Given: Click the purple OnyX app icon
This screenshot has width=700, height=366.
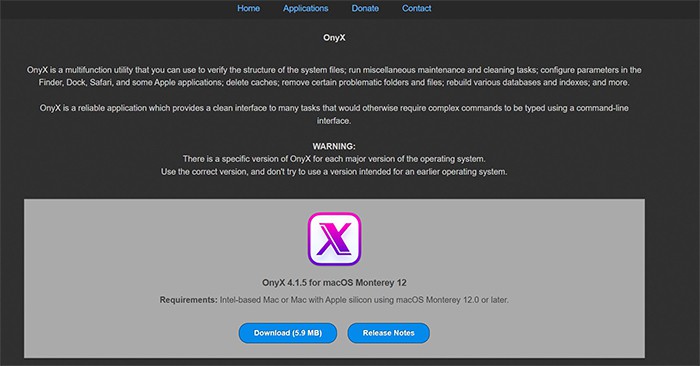Looking at the screenshot, I should 334,239.
